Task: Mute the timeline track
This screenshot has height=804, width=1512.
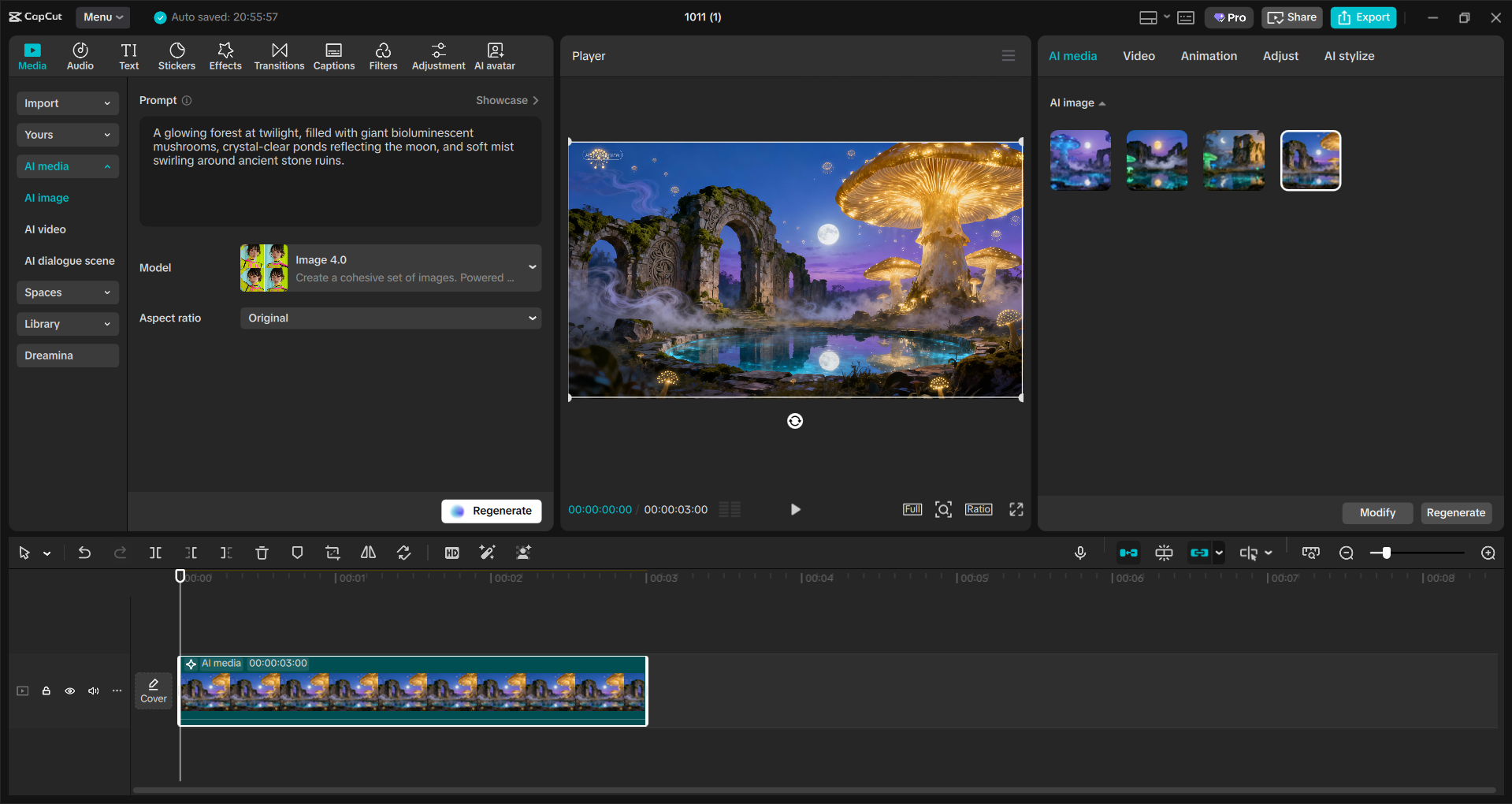Action: 93,690
